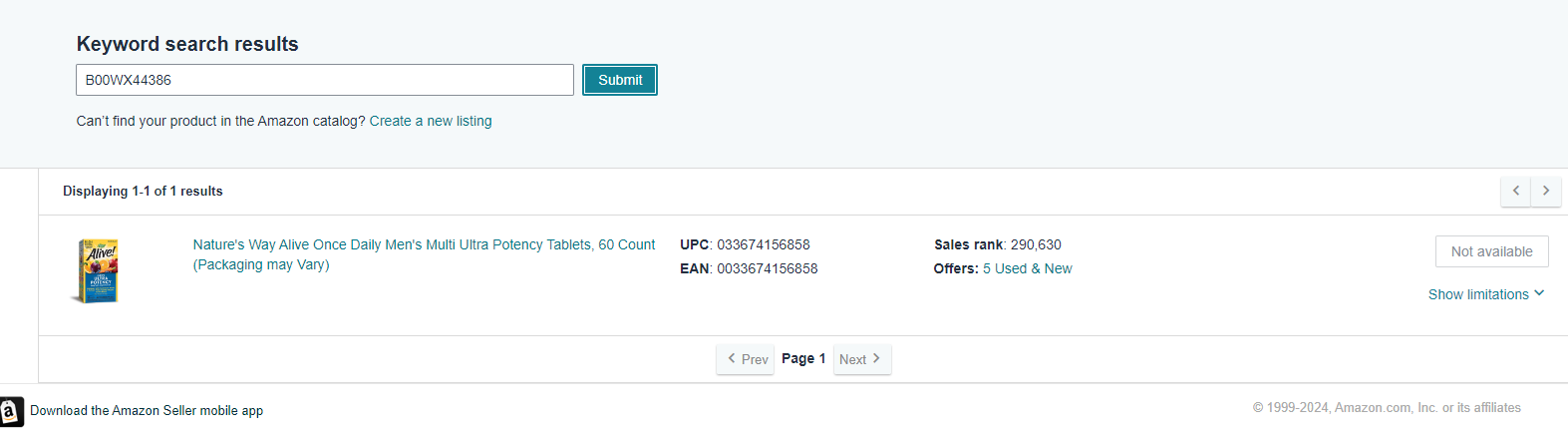Click the Page 1 indicator
This screenshot has width=1568, height=443.
click(803, 358)
